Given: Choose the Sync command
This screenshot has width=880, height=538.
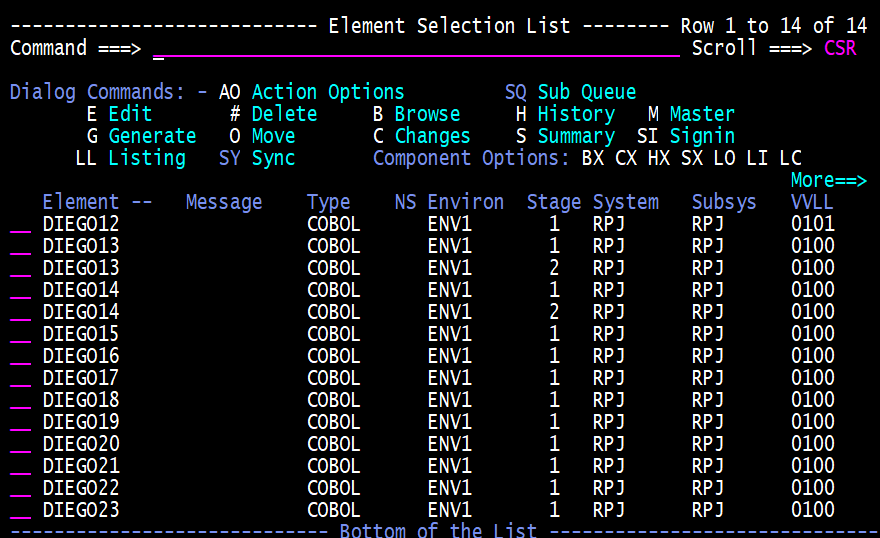Looking at the screenshot, I should 273,158.
